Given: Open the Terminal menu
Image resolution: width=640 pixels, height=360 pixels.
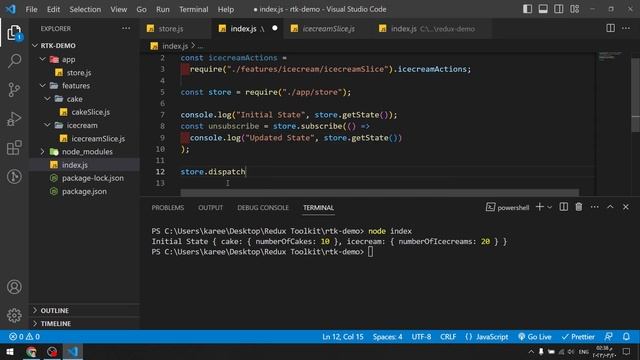Looking at the screenshot, I should [193, 9].
